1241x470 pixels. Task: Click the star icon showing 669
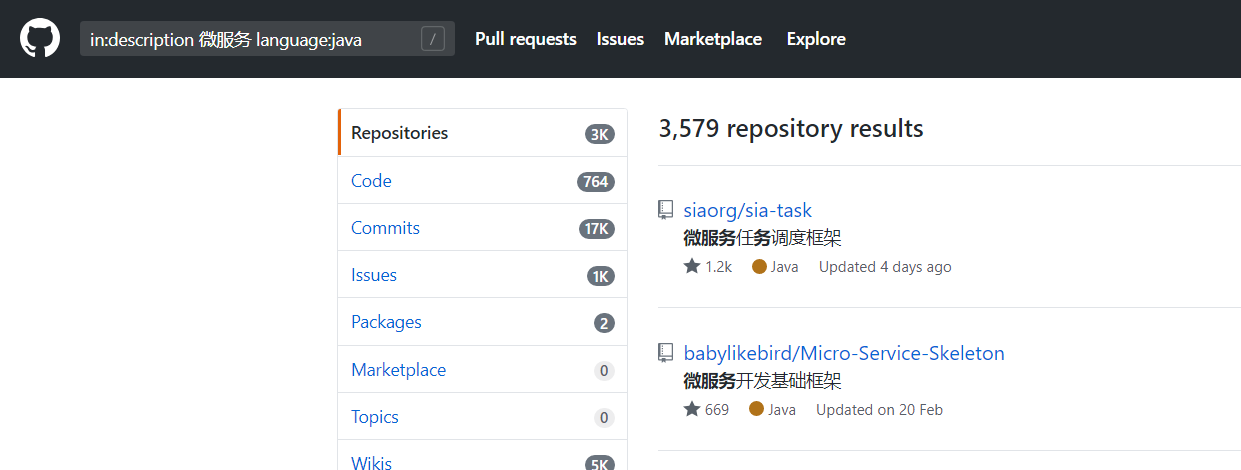coord(692,410)
